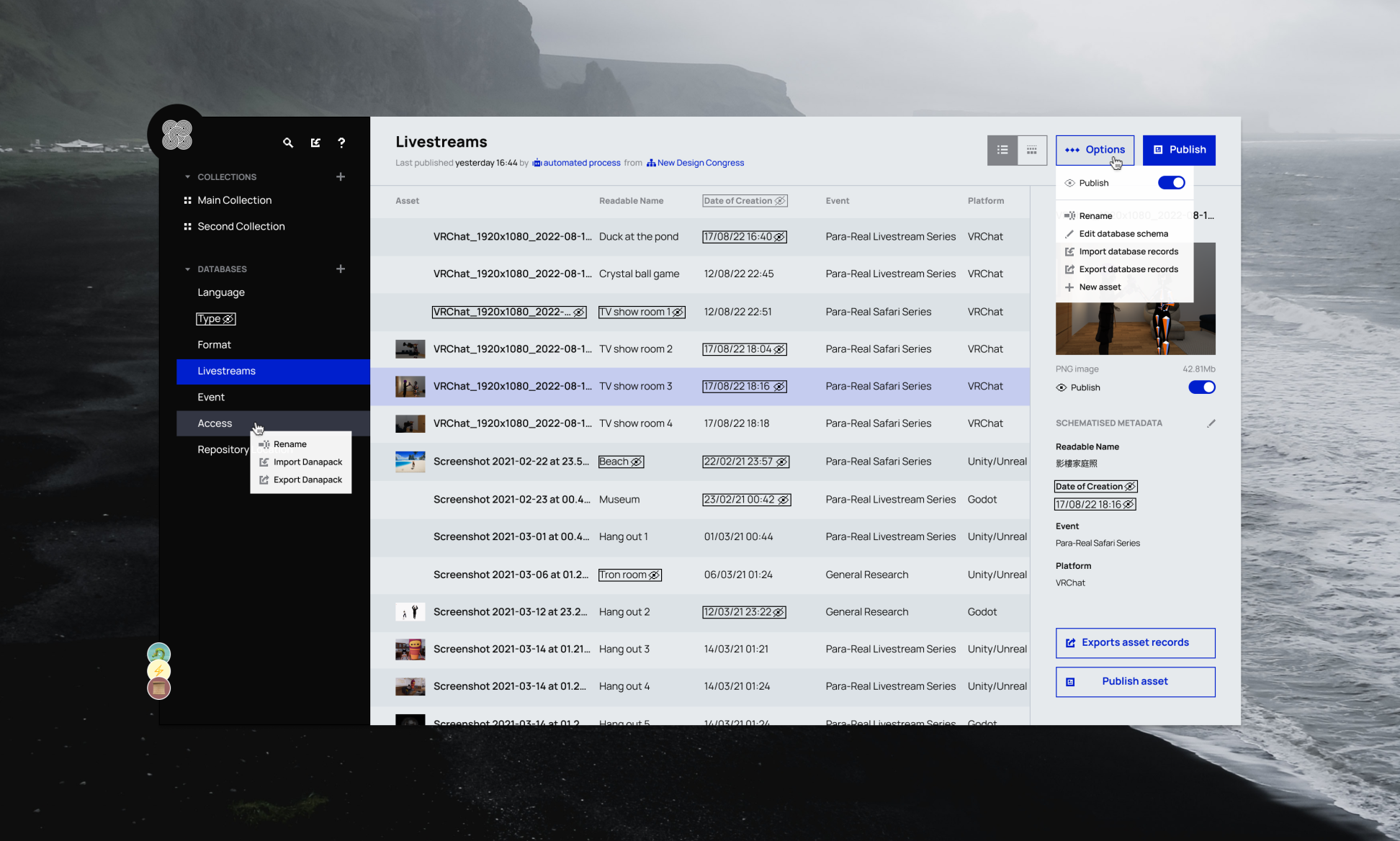Image resolution: width=1400 pixels, height=841 pixels.
Task: Select Export Danapack from context menu
Action: click(x=308, y=479)
